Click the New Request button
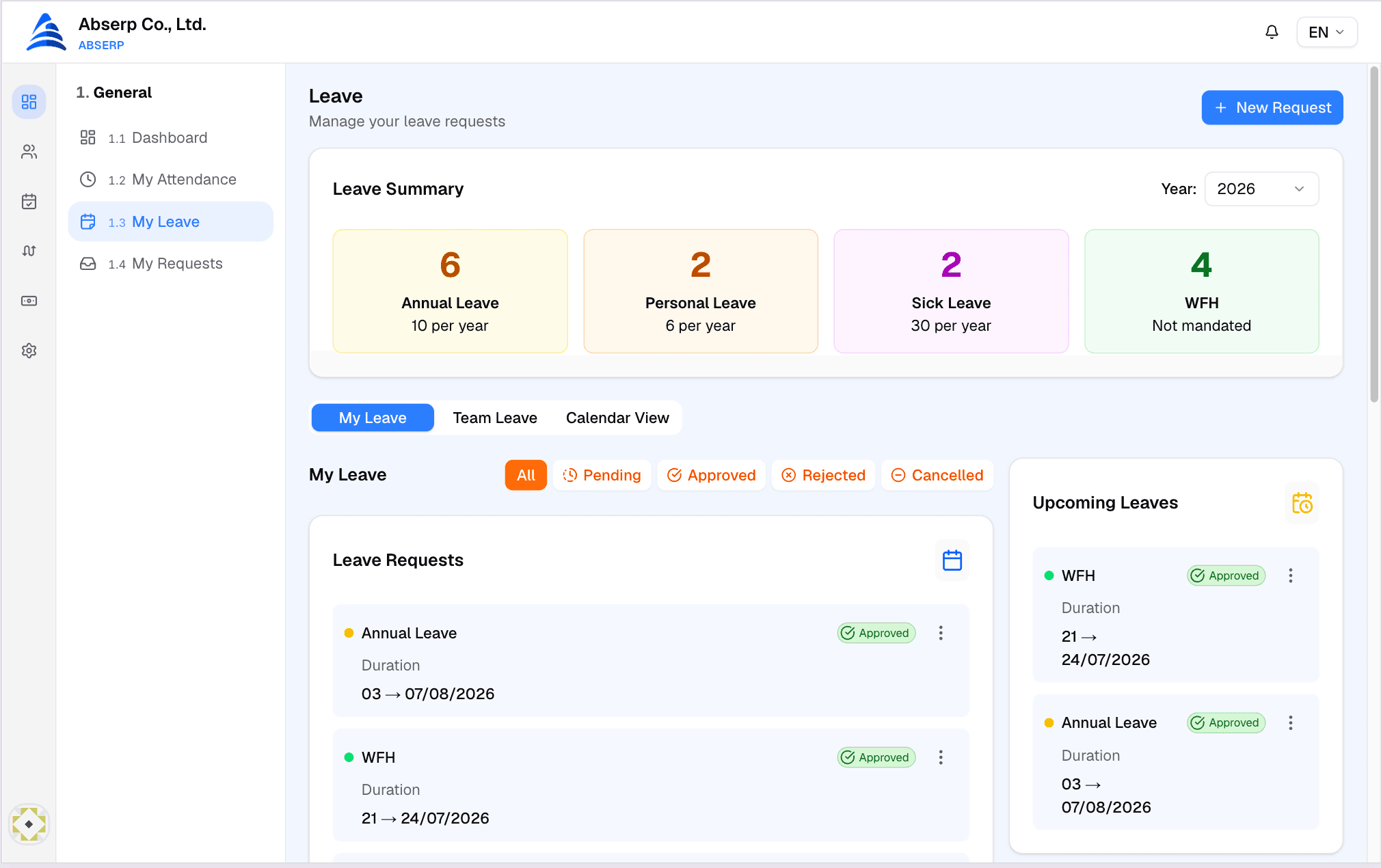 coord(1272,107)
